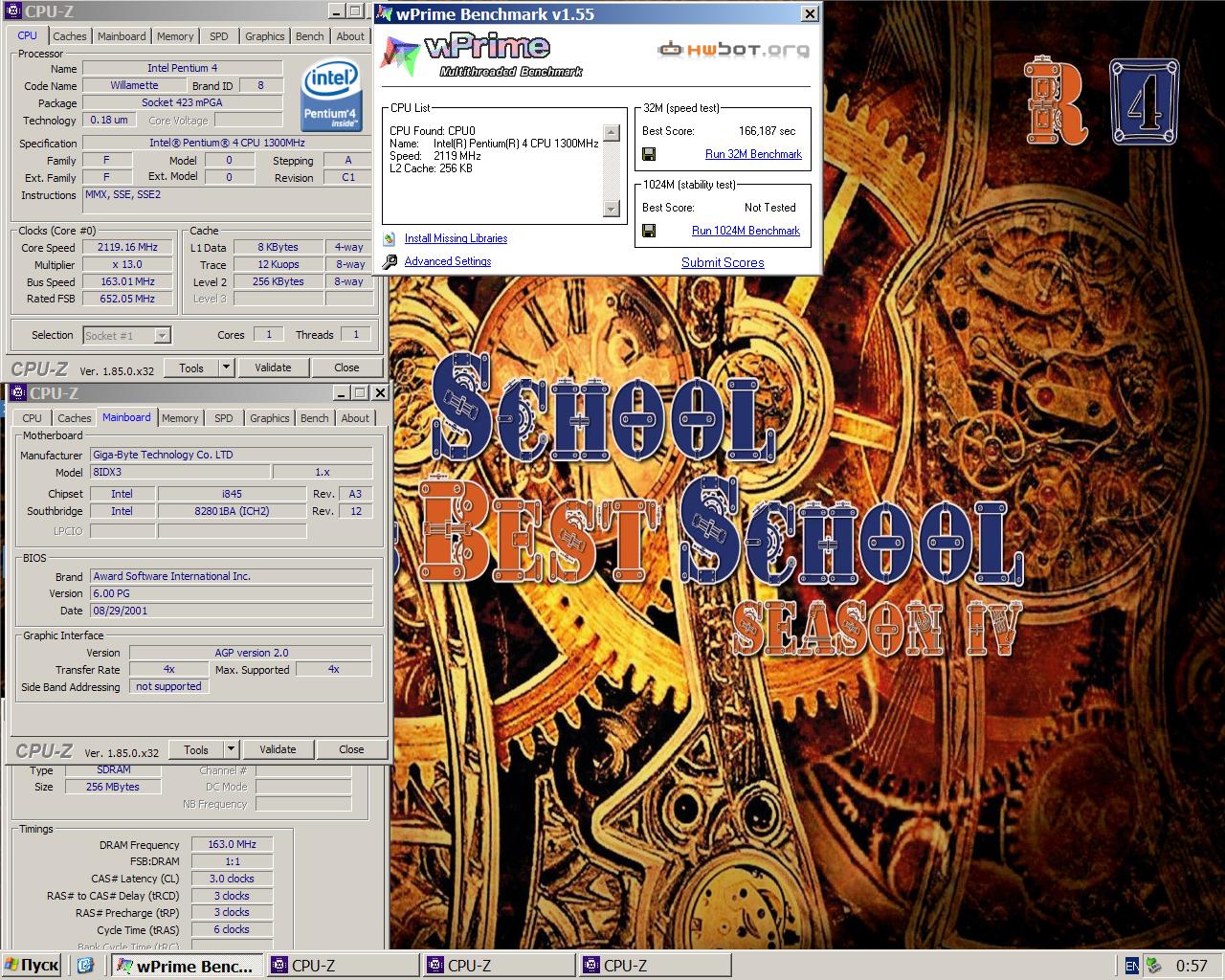Select the Bench tab in the Mainboard CPU-Z window
This screenshot has width=1225, height=980.
[314, 418]
